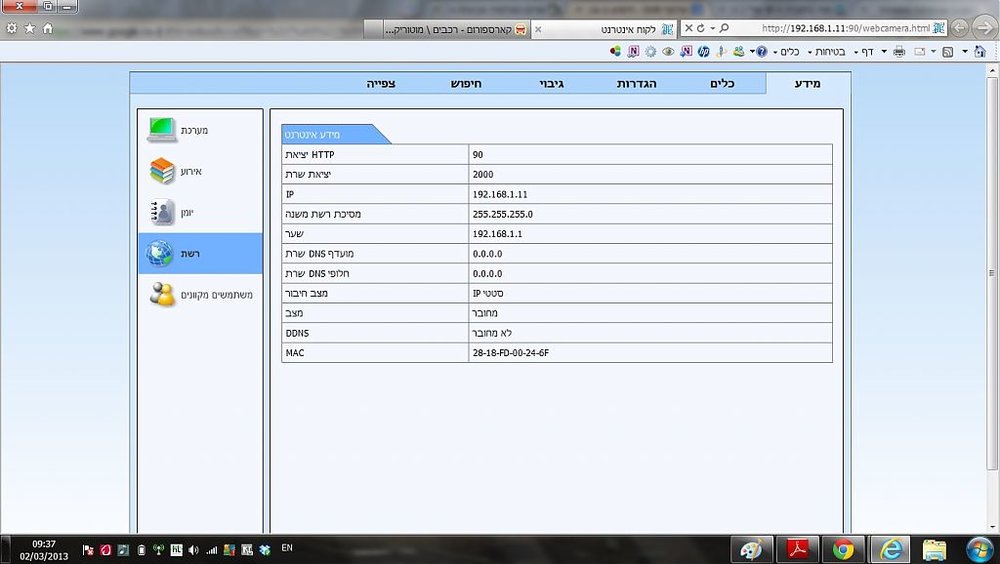Switch to the מידע (Info) tab
This screenshot has width=1000, height=564.
click(x=807, y=84)
